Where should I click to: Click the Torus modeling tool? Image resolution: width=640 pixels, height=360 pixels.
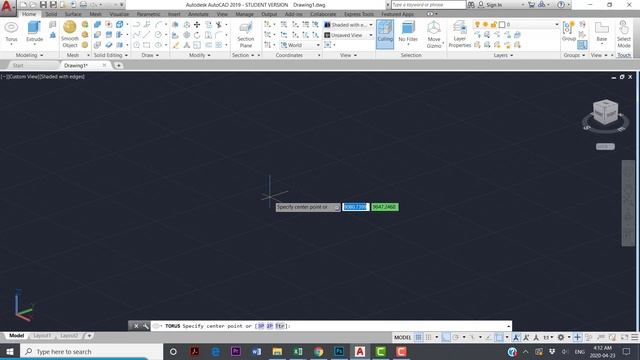[x=11, y=31]
